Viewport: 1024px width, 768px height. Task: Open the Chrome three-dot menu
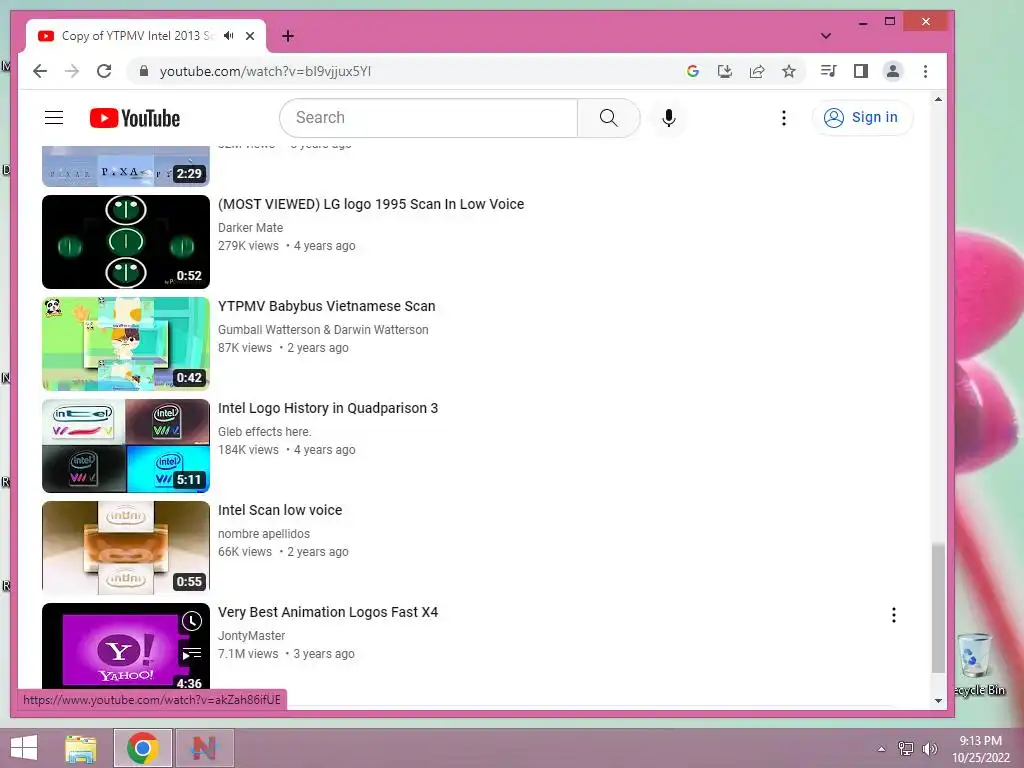tap(925, 71)
